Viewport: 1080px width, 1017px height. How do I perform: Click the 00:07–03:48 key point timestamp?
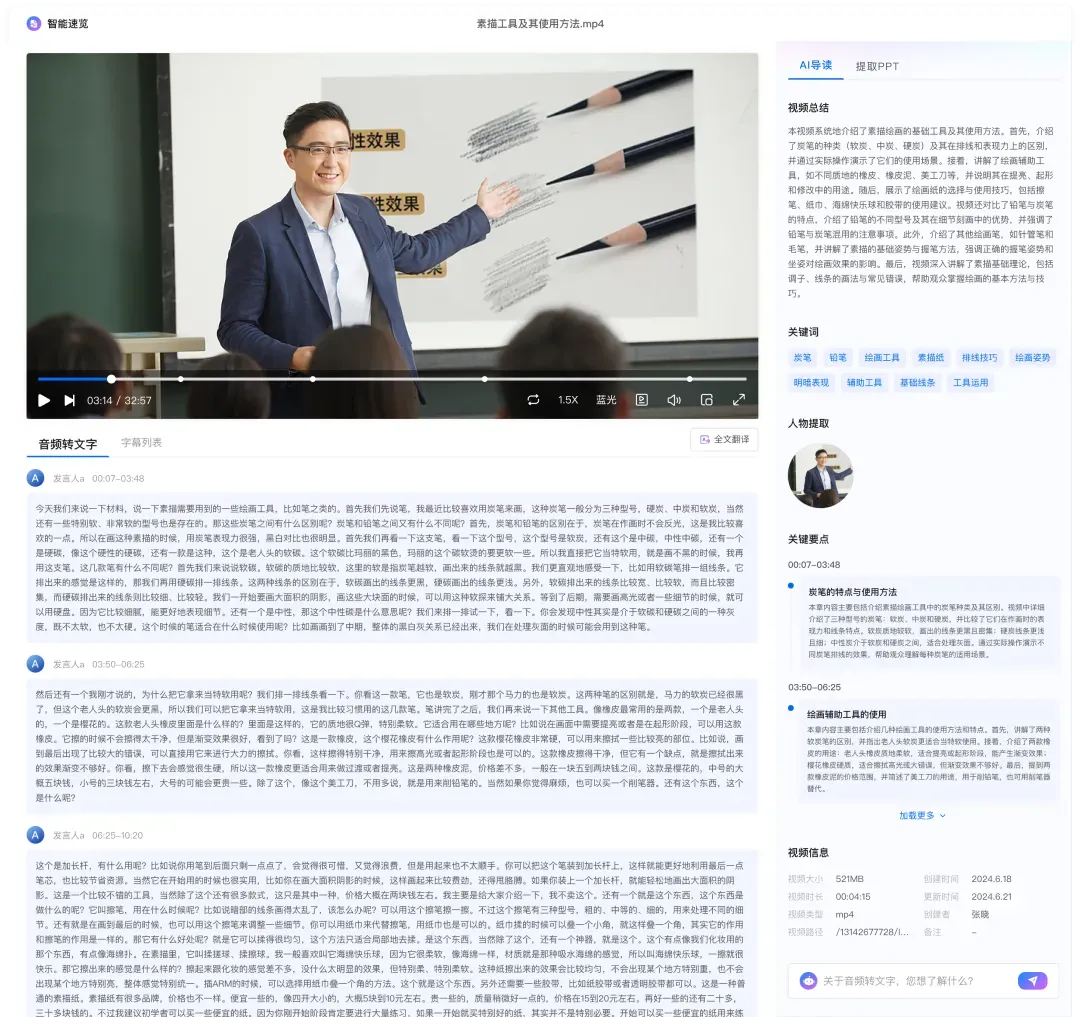pos(814,565)
